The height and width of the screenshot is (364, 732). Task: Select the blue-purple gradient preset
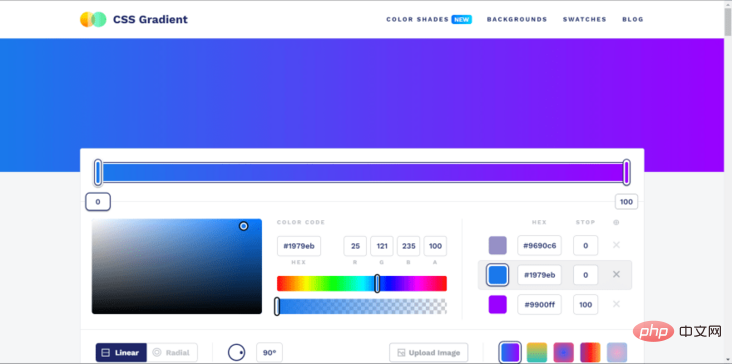510,352
